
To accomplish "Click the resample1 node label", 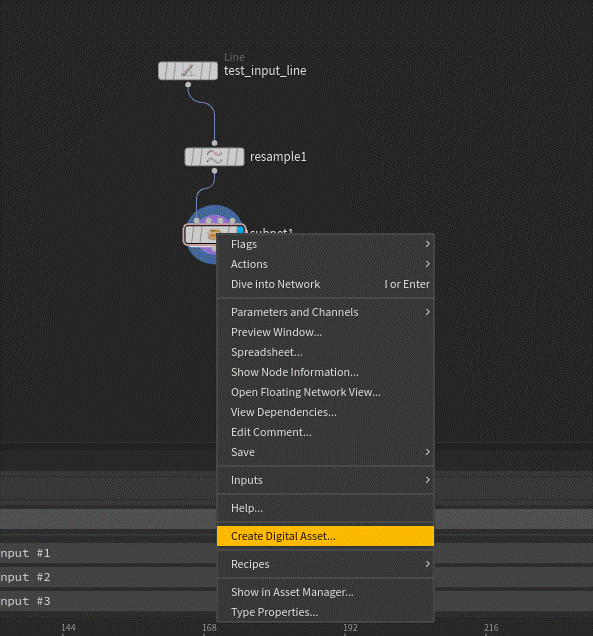I will (278, 157).
